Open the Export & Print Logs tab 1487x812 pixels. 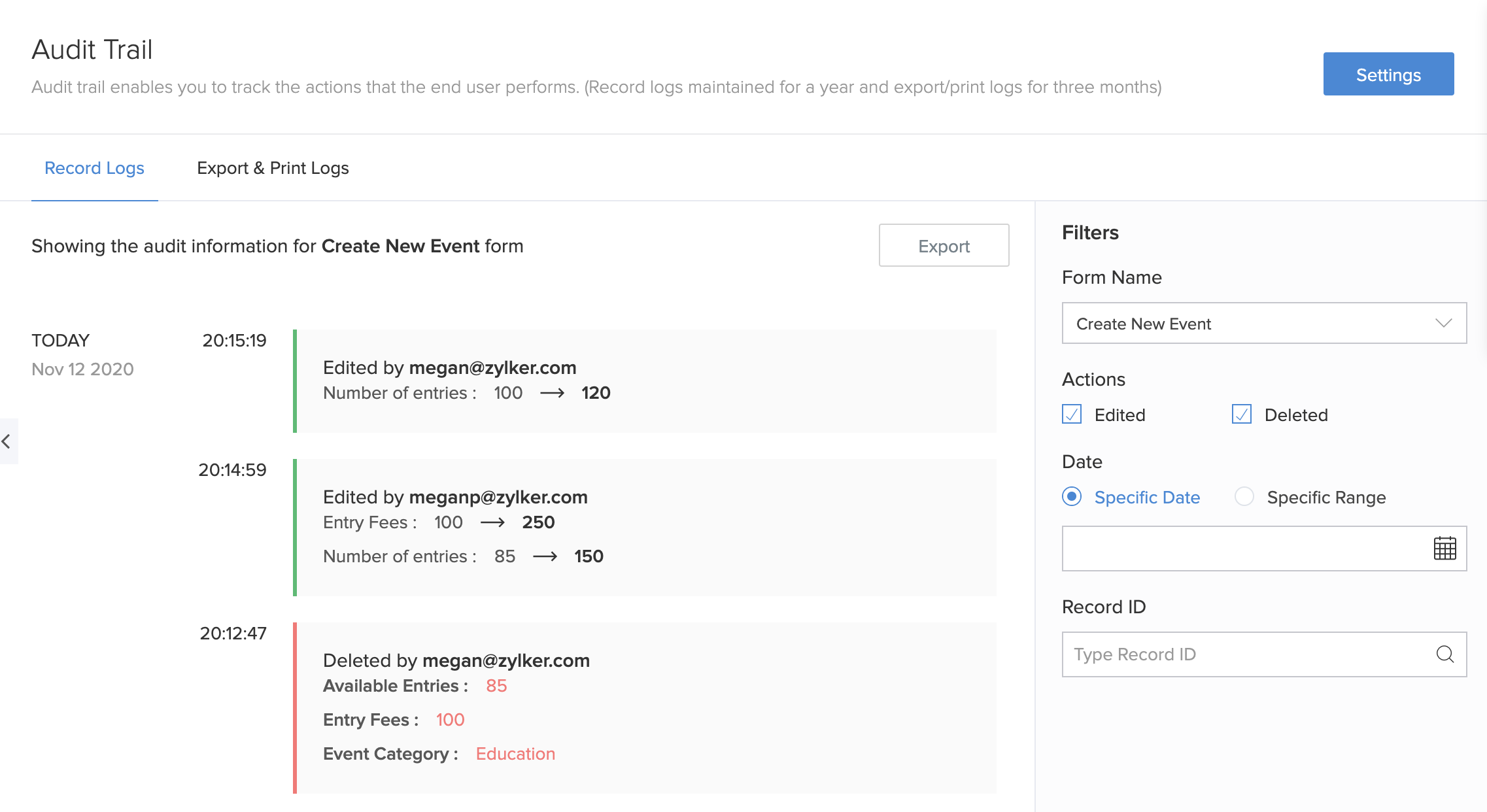pos(273,168)
